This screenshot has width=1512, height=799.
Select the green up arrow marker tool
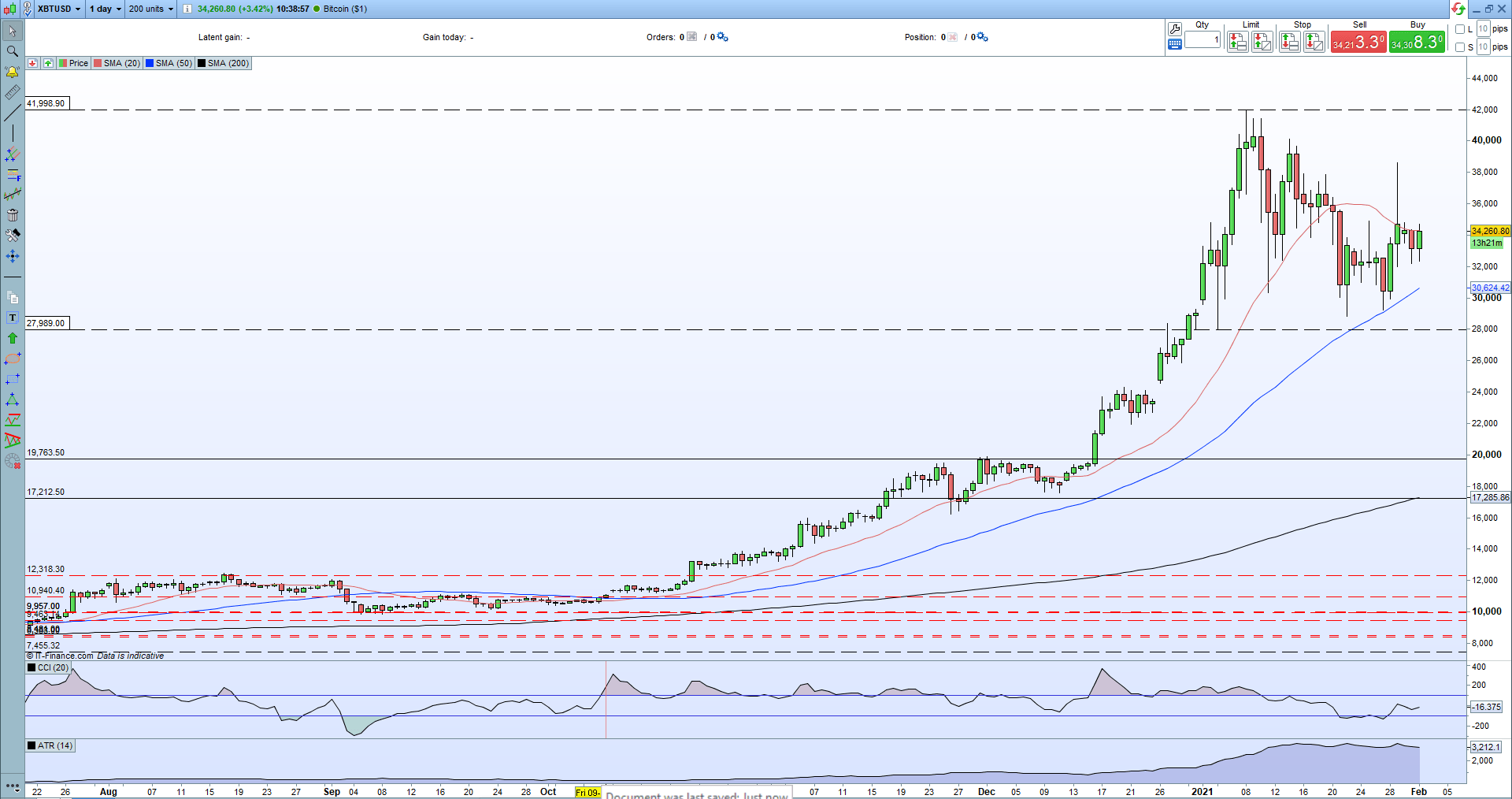tap(13, 338)
